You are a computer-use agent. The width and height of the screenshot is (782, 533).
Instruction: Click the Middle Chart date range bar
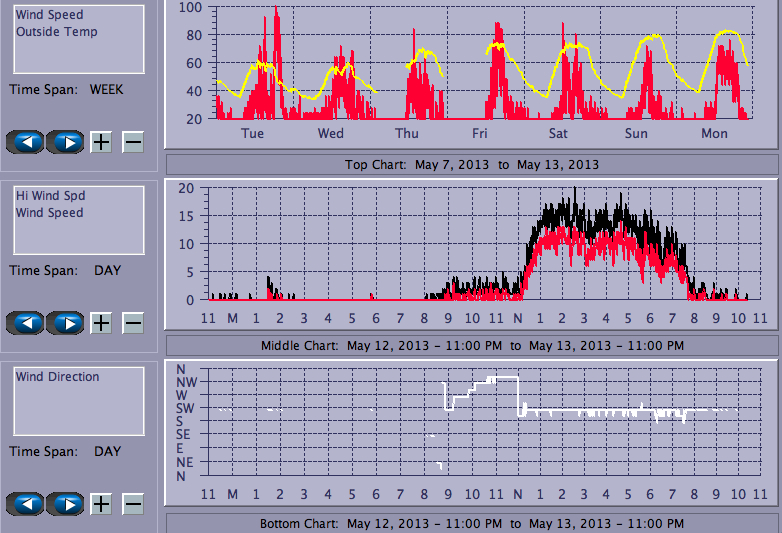471,346
